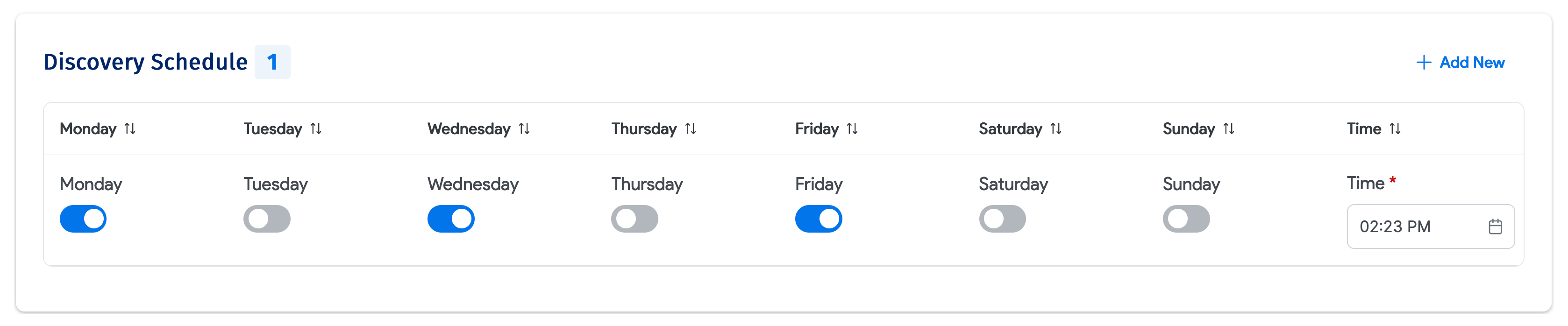Click the Friday column sort arrows
The image size is (1568, 326).
pyautogui.click(x=852, y=129)
